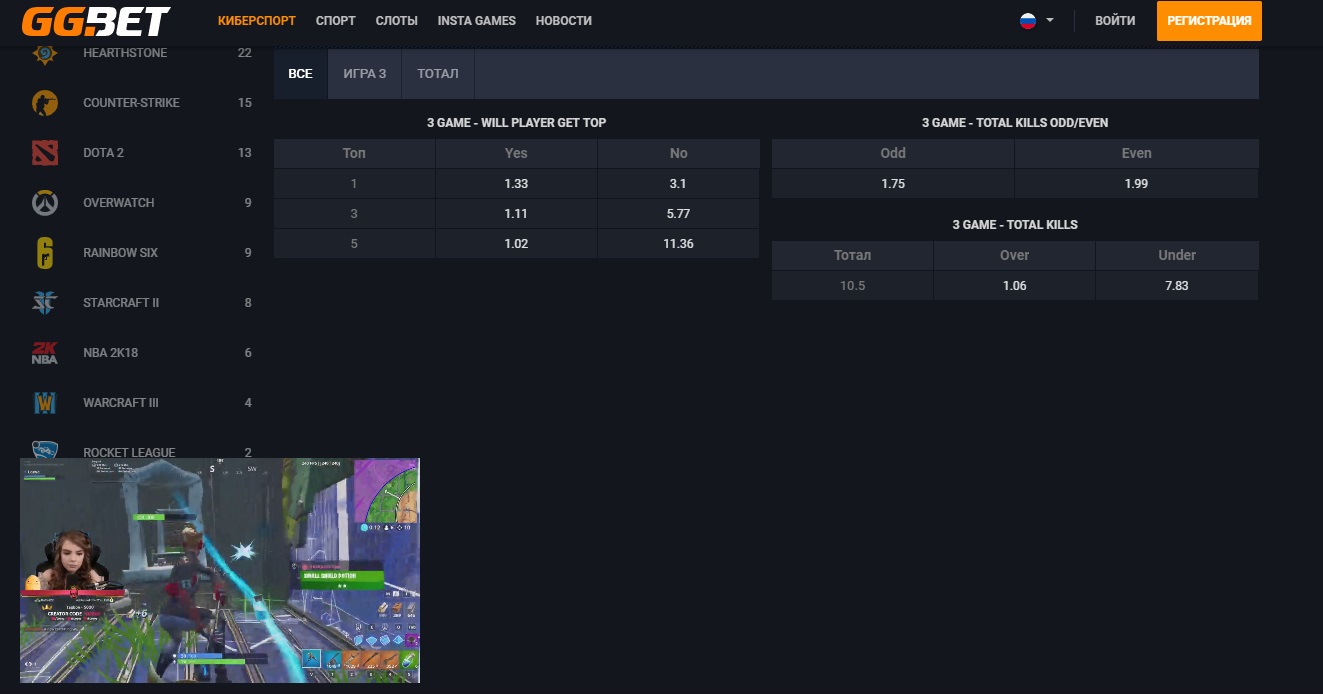Open the Новости page
The width and height of the screenshot is (1323, 694).
563,20
